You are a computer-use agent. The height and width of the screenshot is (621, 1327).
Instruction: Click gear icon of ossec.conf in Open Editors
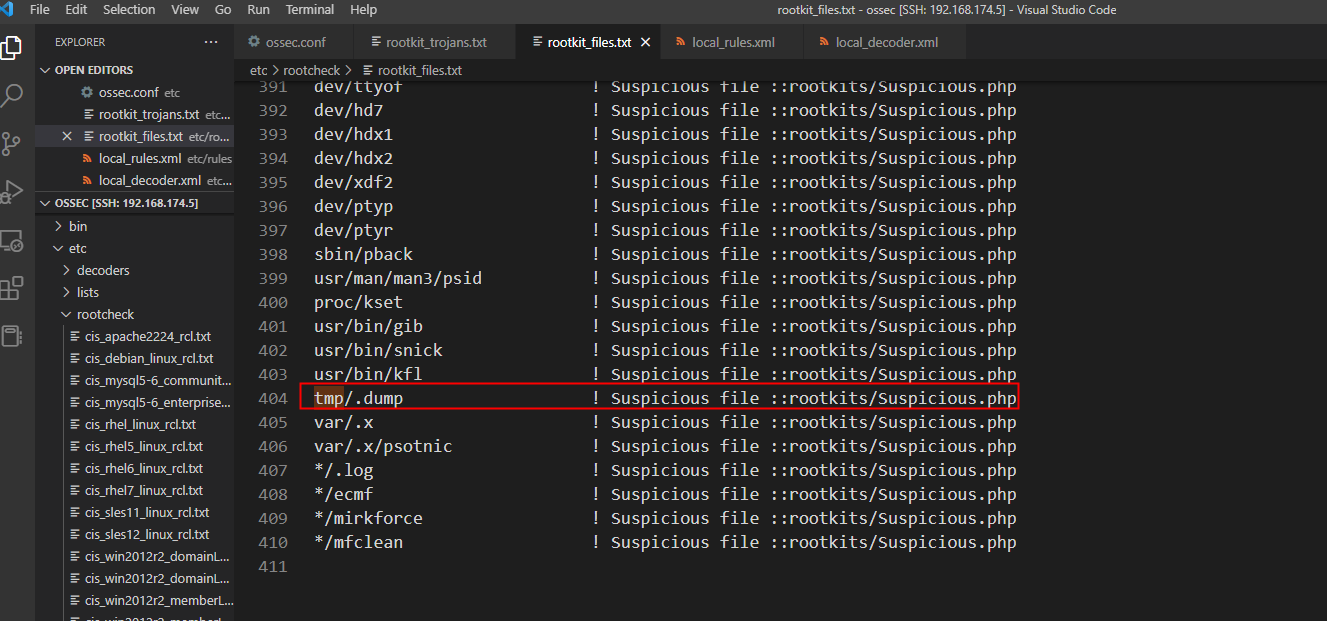click(x=87, y=92)
